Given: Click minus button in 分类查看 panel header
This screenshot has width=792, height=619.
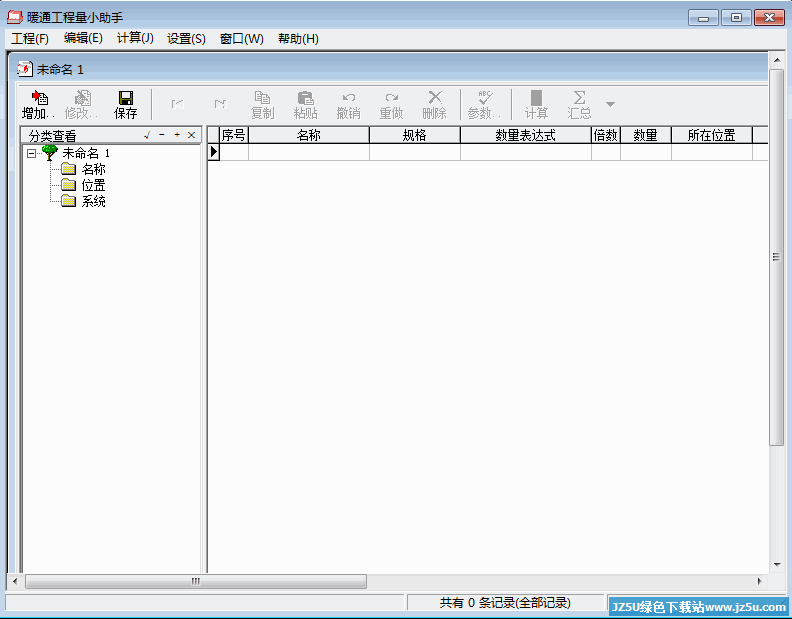Looking at the screenshot, I should [x=162, y=135].
